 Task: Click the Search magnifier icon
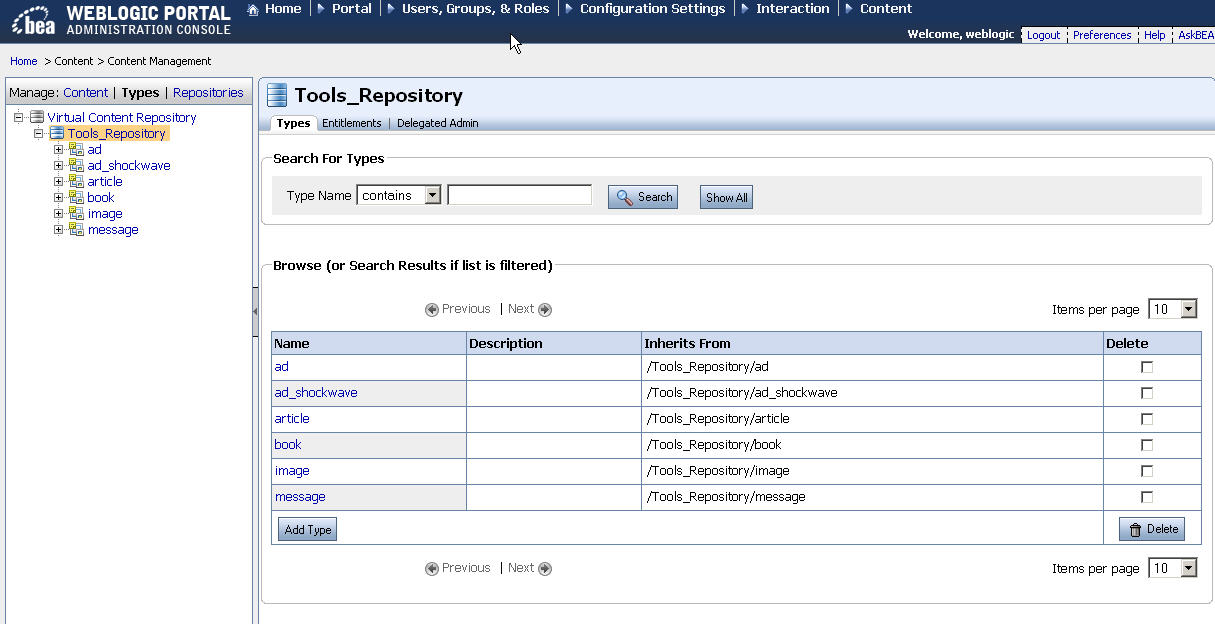(625, 196)
